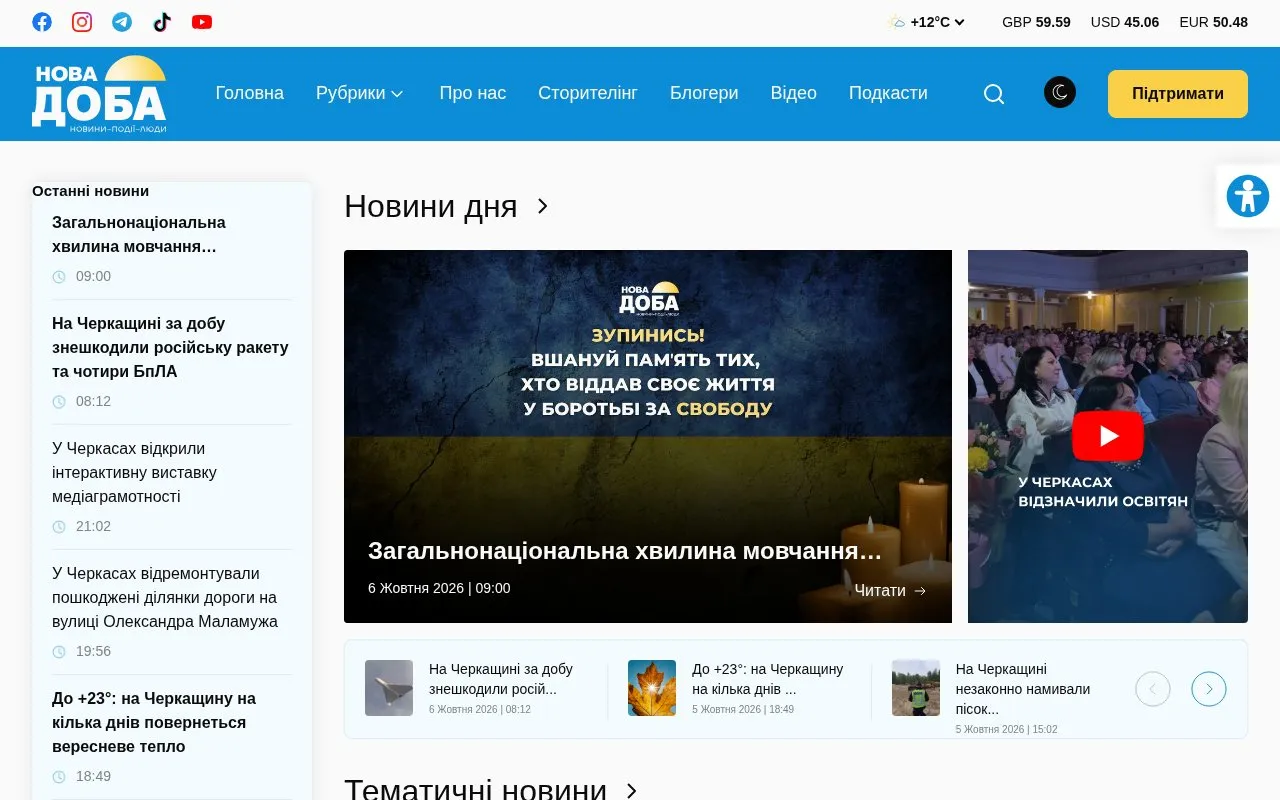
Task: Open the Telegram channel icon
Action: 122,22
